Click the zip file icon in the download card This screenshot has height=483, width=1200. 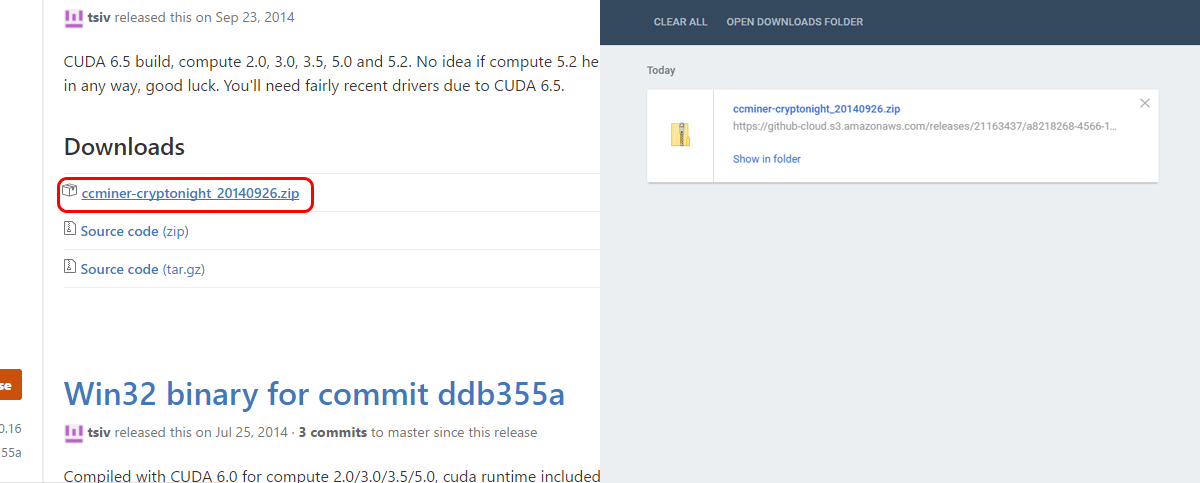(680, 135)
